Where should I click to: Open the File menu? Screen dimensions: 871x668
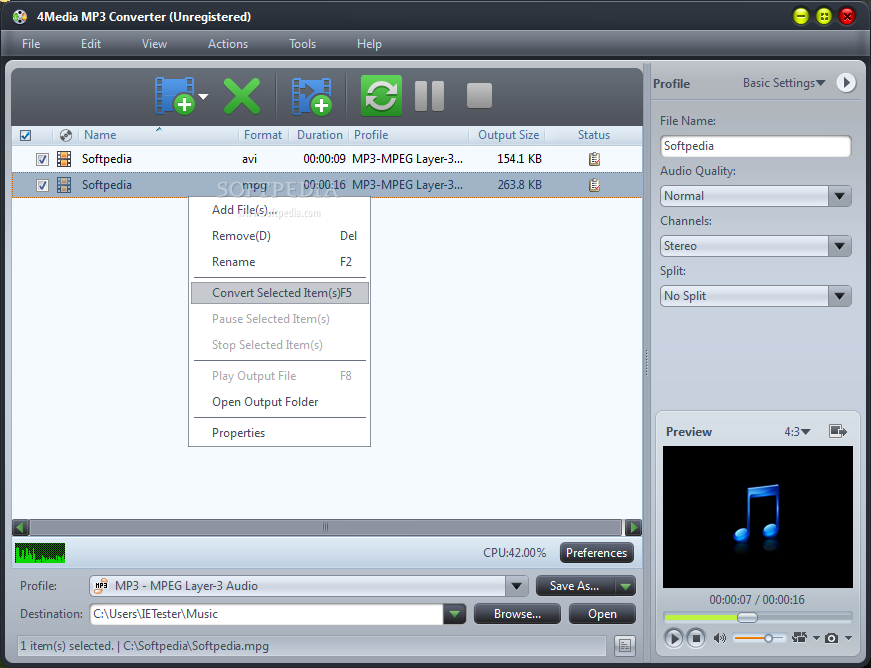click(x=31, y=44)
